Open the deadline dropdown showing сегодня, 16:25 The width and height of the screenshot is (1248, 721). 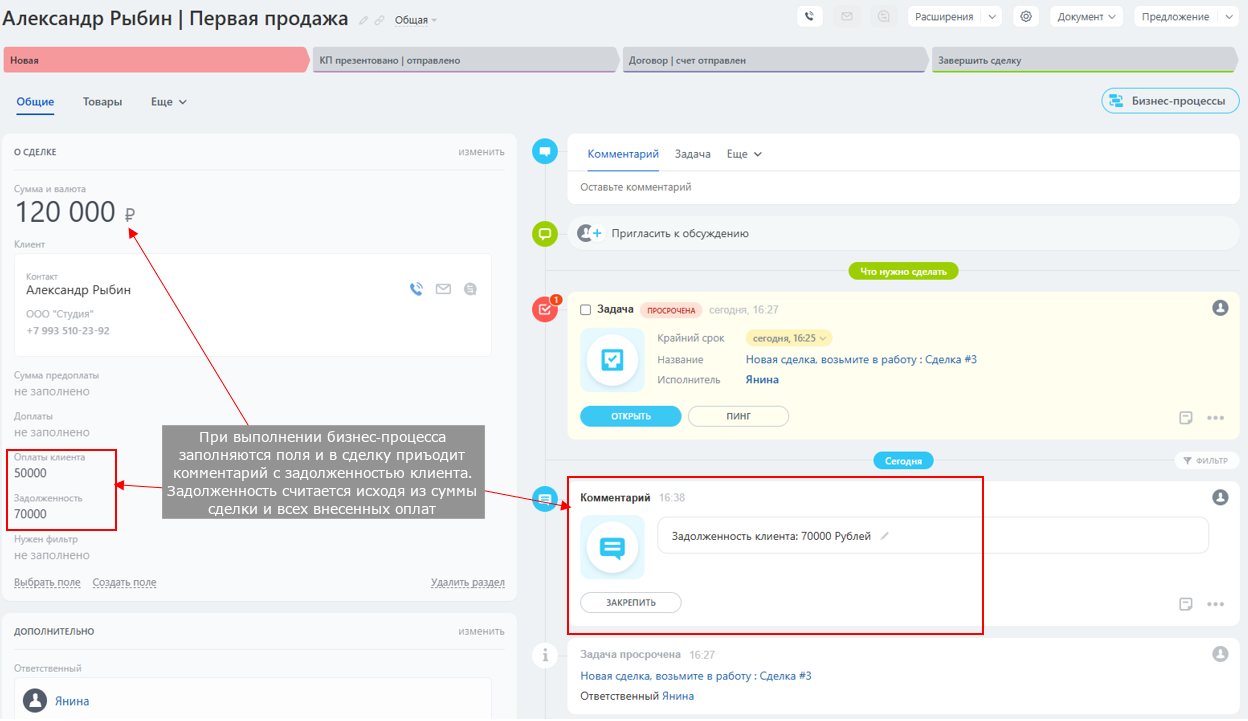[x=790, y=338]
